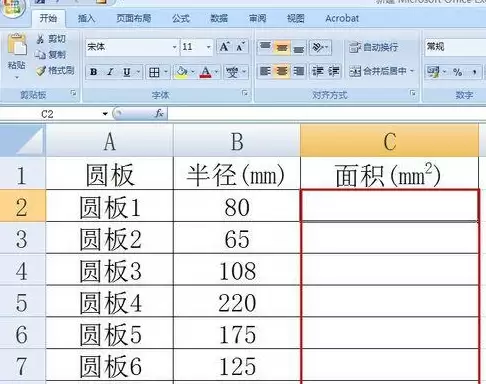
Task: Click the Paste icon
Action: point(17,44)
